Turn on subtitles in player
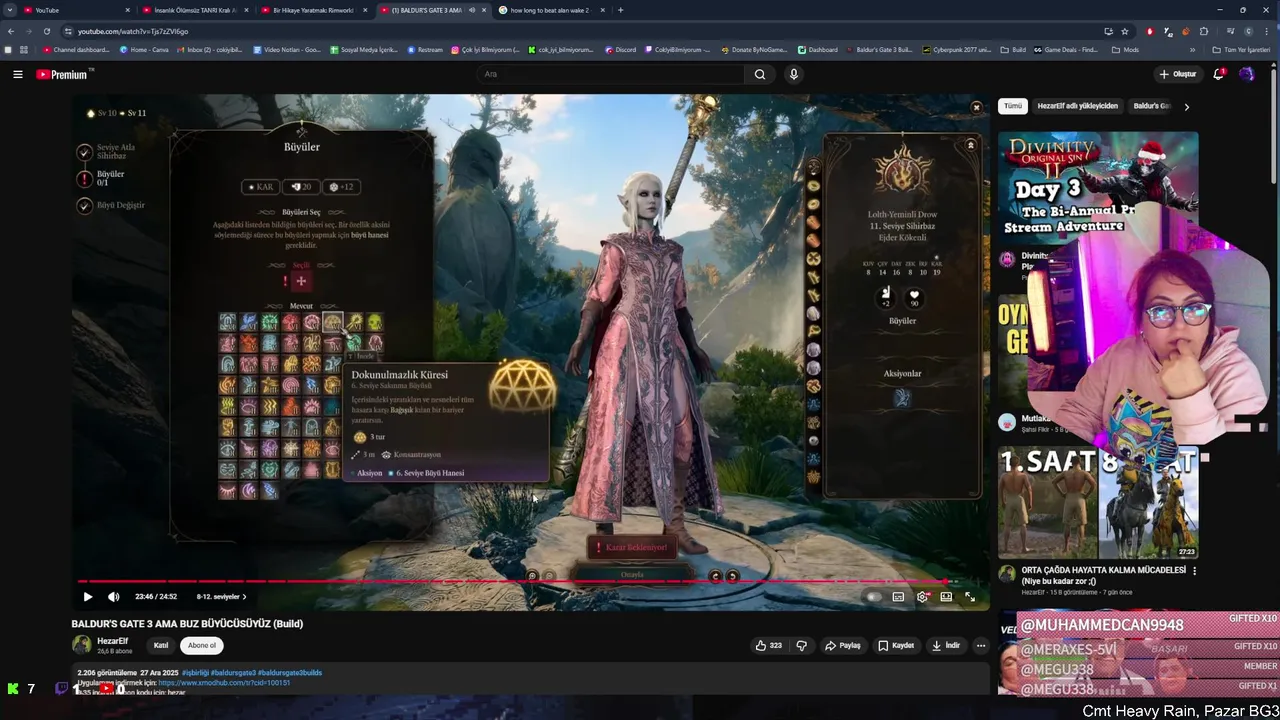 tap(898, 597)
